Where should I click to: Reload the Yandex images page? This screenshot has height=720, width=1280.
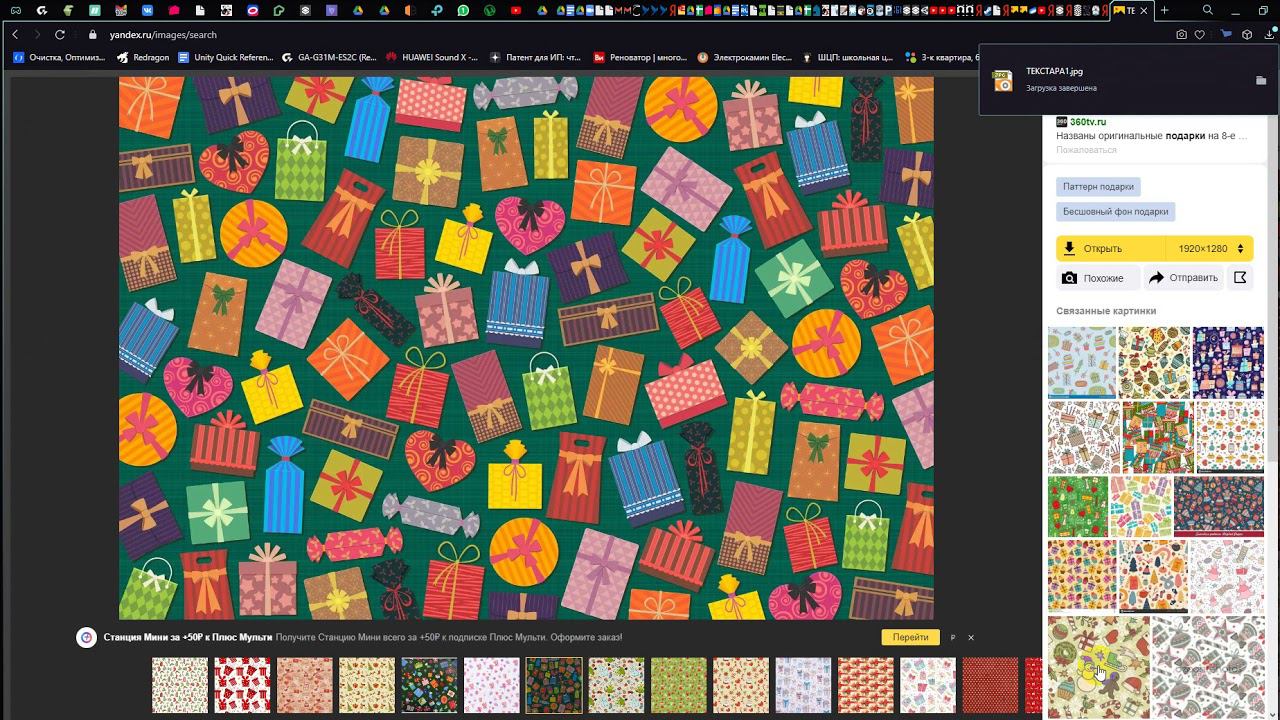pyautogui.click(x=60, y=34)
